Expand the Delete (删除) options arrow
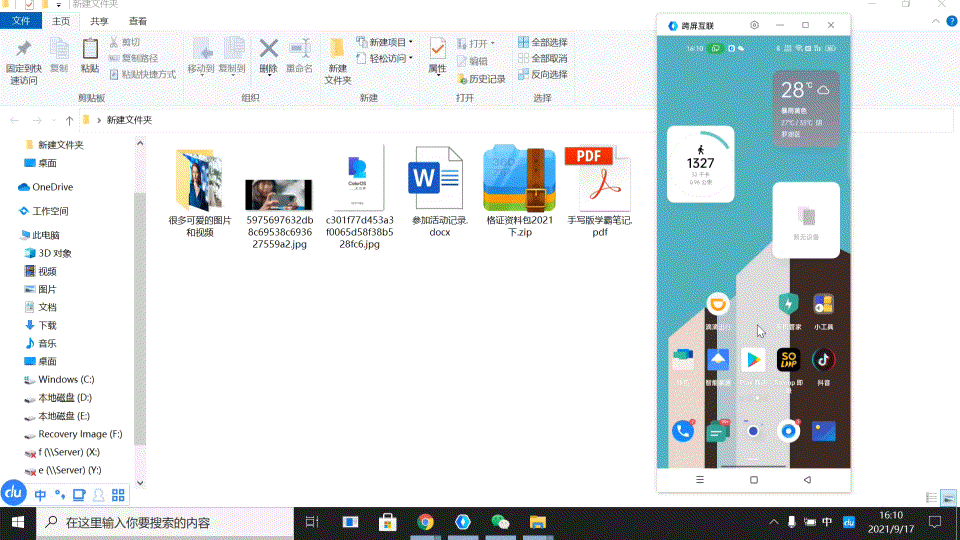The height and width of the screenshot is (540, 960). tap(269, 75)
